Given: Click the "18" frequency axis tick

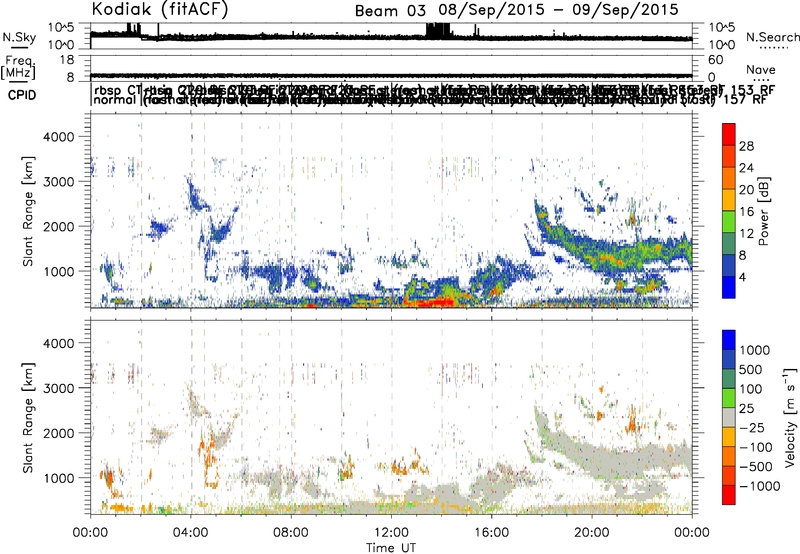Looking at the screenshot, I should pos(67,60).
